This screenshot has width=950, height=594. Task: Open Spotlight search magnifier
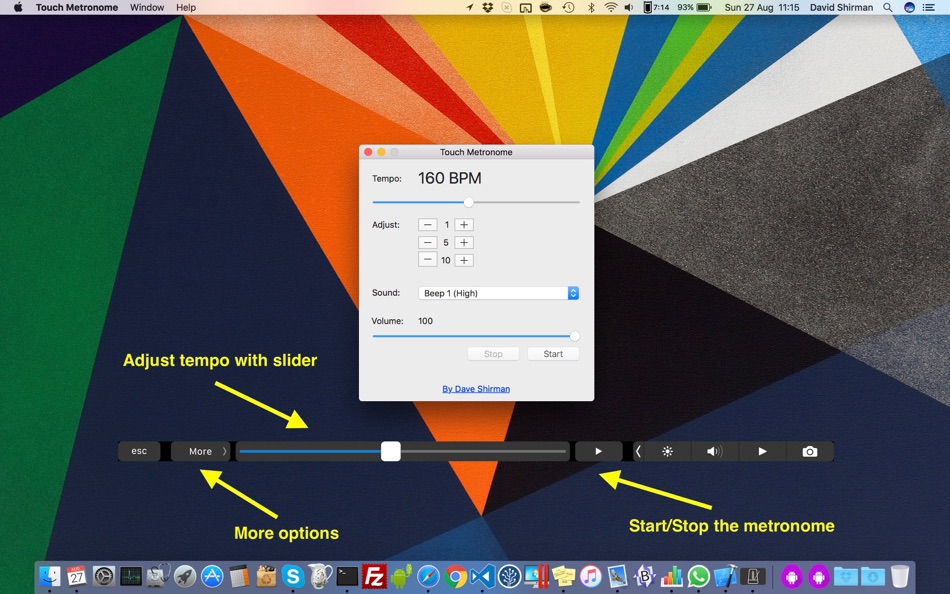[x=887, y=7]
